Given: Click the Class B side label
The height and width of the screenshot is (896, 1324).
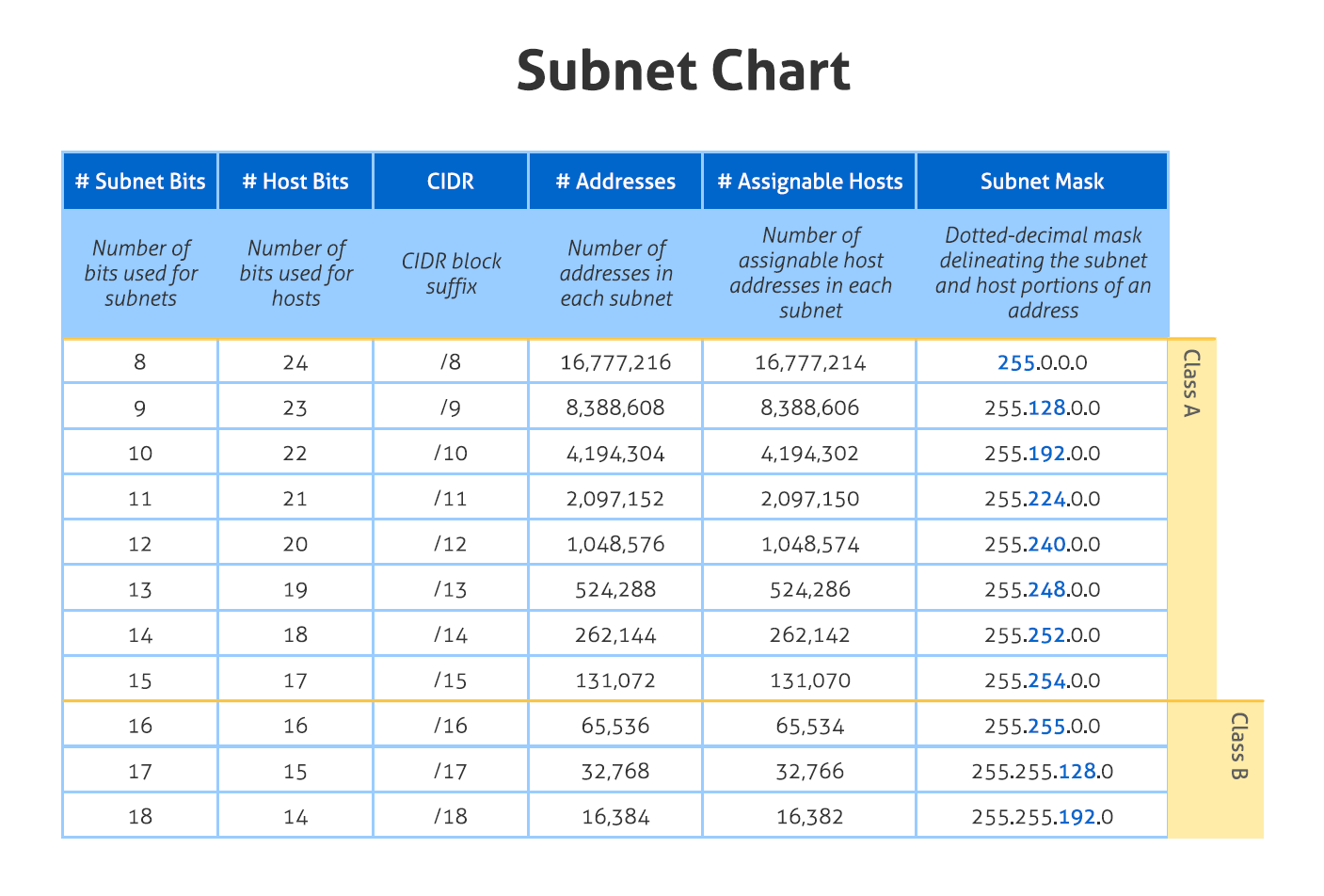Looking at the screenshot, I should tap(1238, 745).
